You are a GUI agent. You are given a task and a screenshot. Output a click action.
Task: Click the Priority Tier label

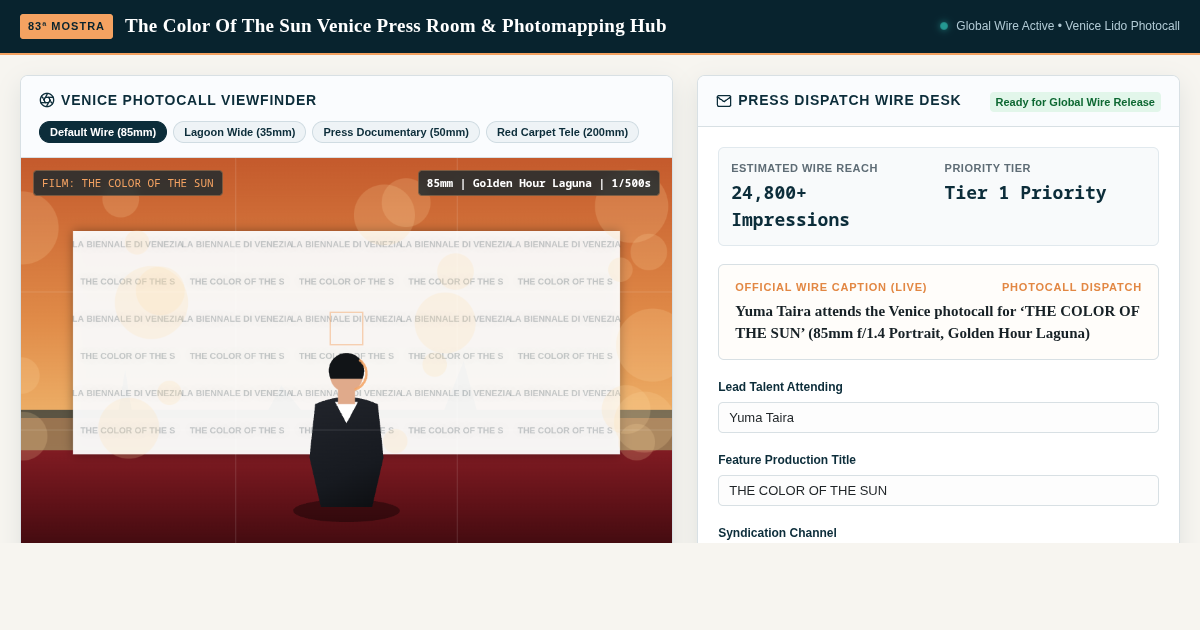pyautogui.click(x=987, y=168)
